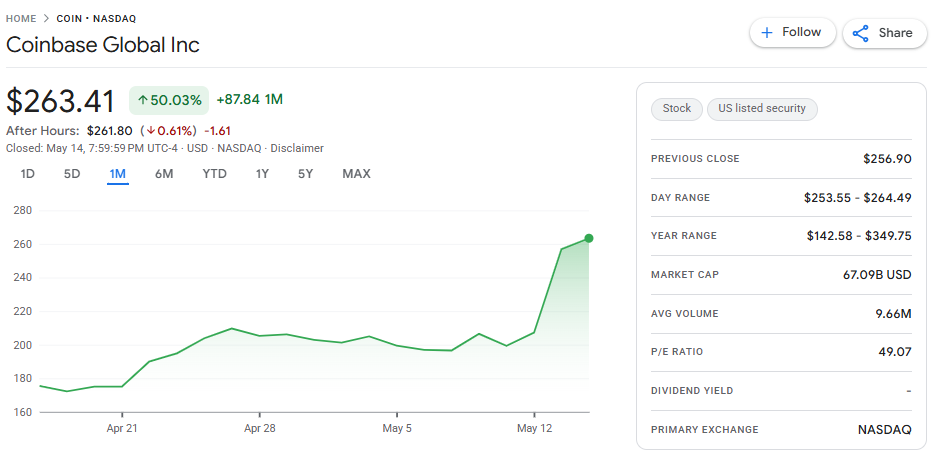
Task: Click the 67.09B USD market cap value
Action: pos(877,275)
